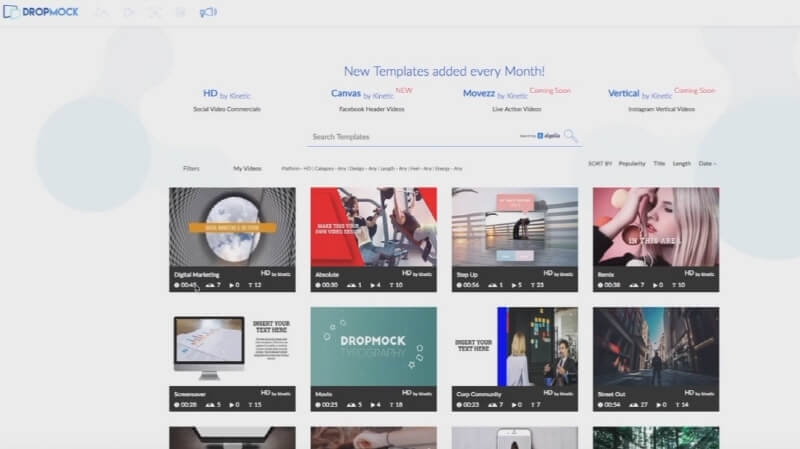Click video count icon on Remix card
Viewport: 800px width, 449px height.
pos(656,285)
